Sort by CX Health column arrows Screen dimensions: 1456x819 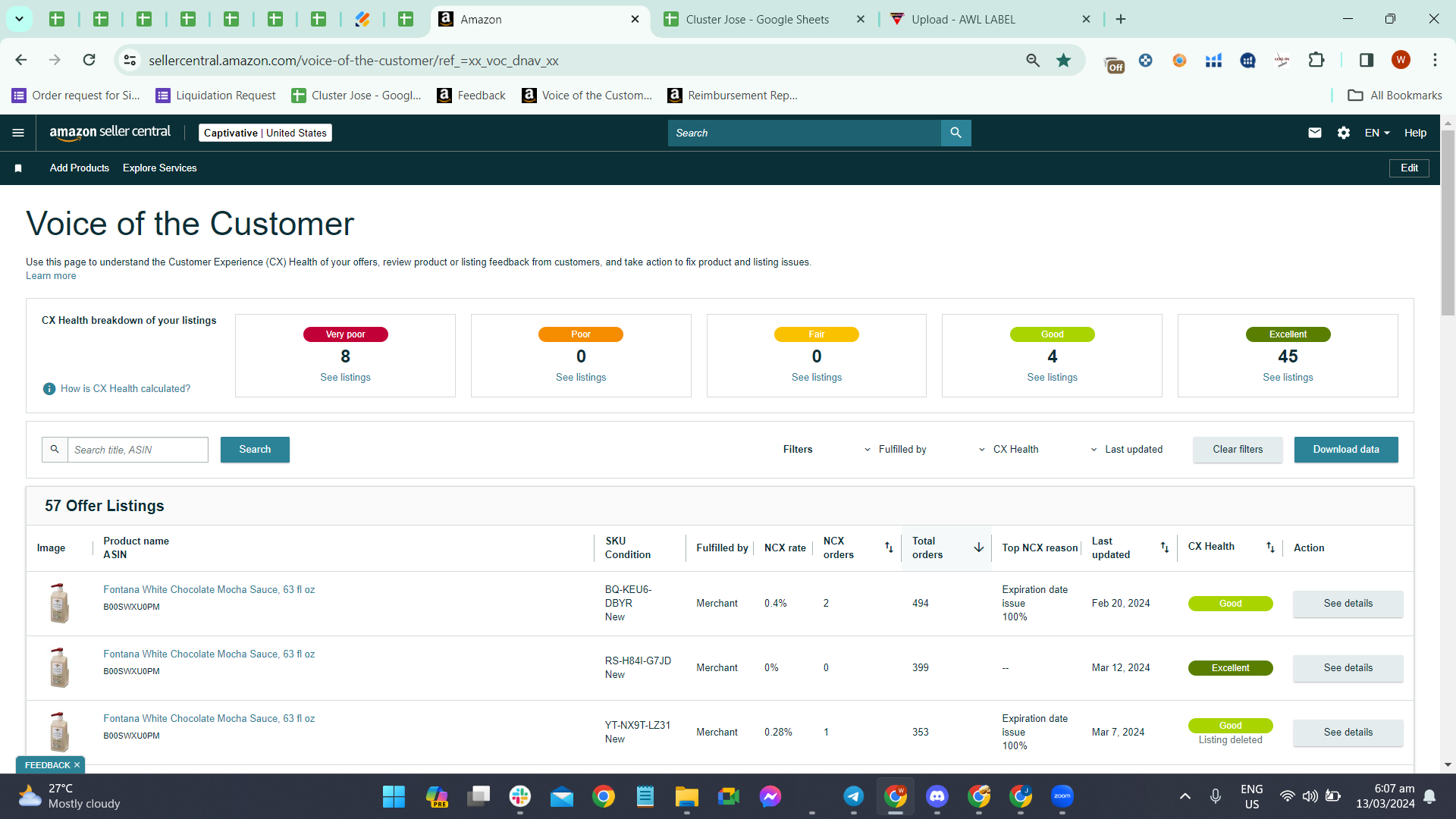(1270, 548)
